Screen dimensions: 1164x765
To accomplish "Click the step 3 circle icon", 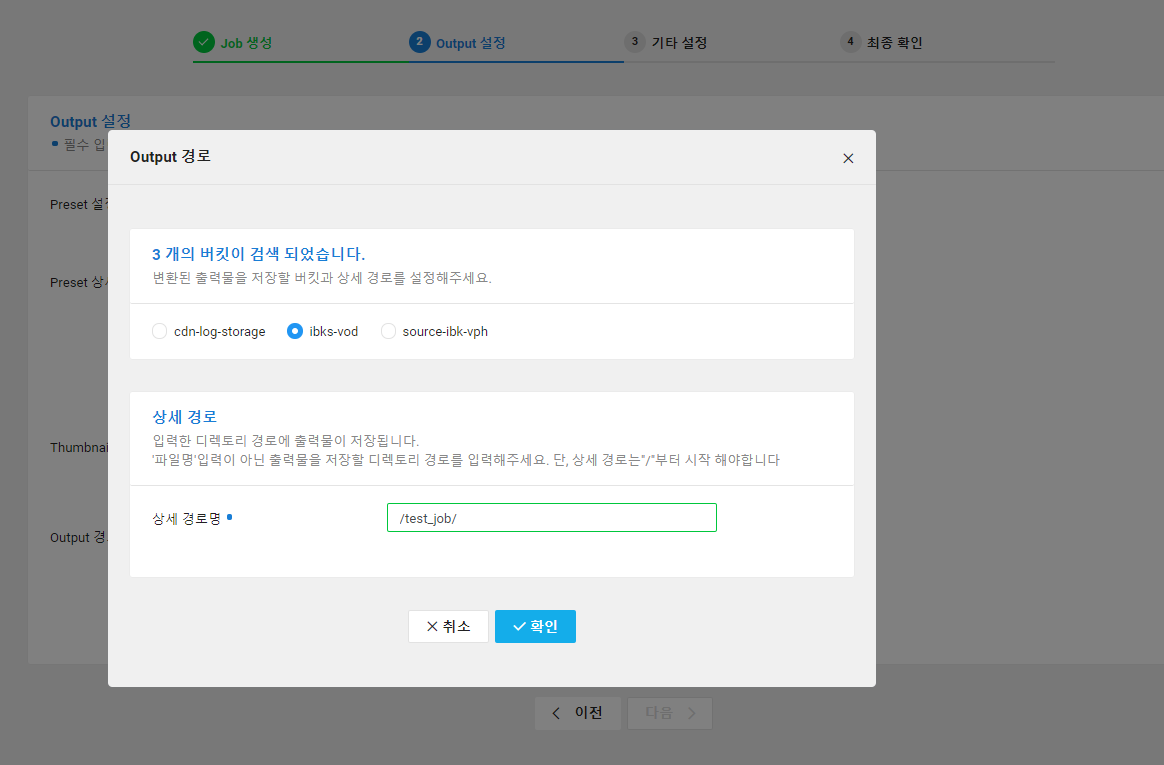I will 635,42.
